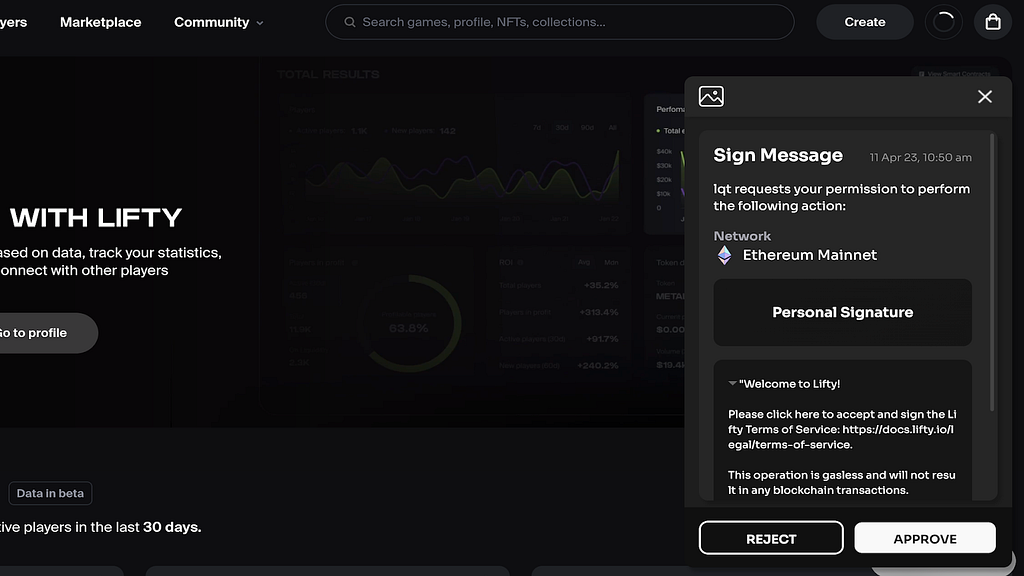Viewport: 1024px width, 576px height.
Task: Click the loading profile spinner icon
Action: 944,22
